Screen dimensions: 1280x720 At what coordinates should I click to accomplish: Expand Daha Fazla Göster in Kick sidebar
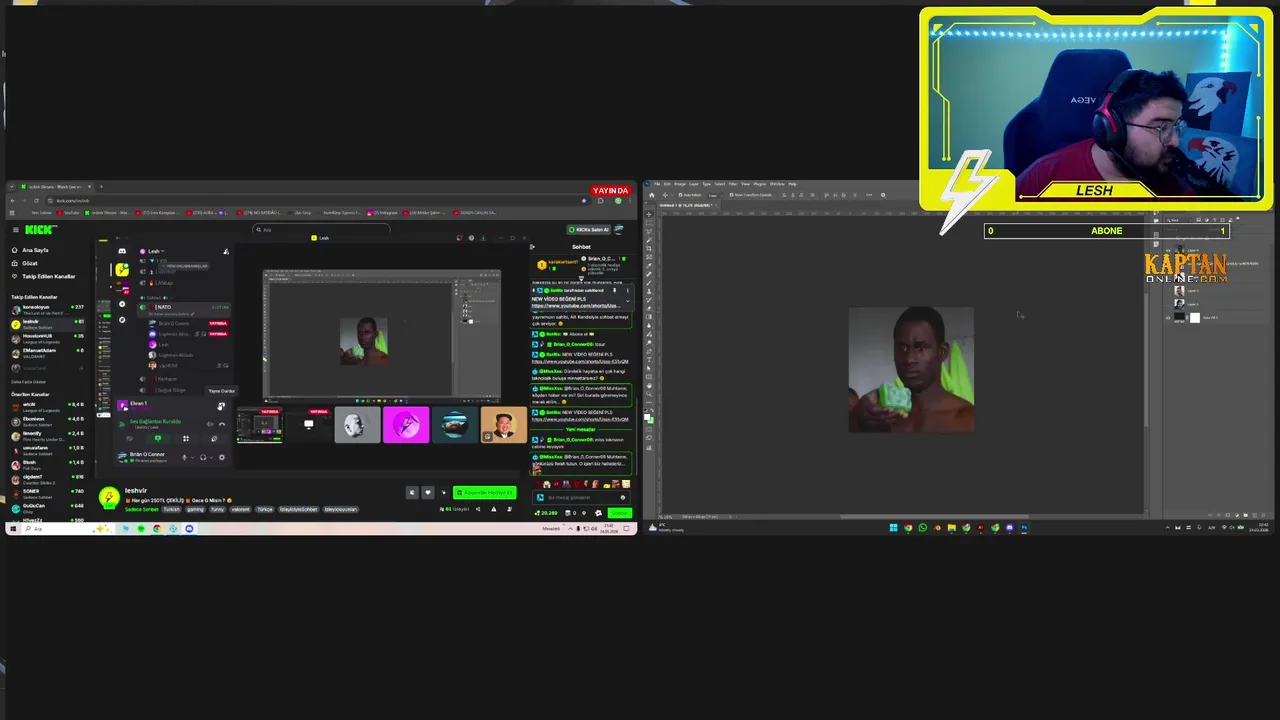pyautogui.click(x=28, y=382)
